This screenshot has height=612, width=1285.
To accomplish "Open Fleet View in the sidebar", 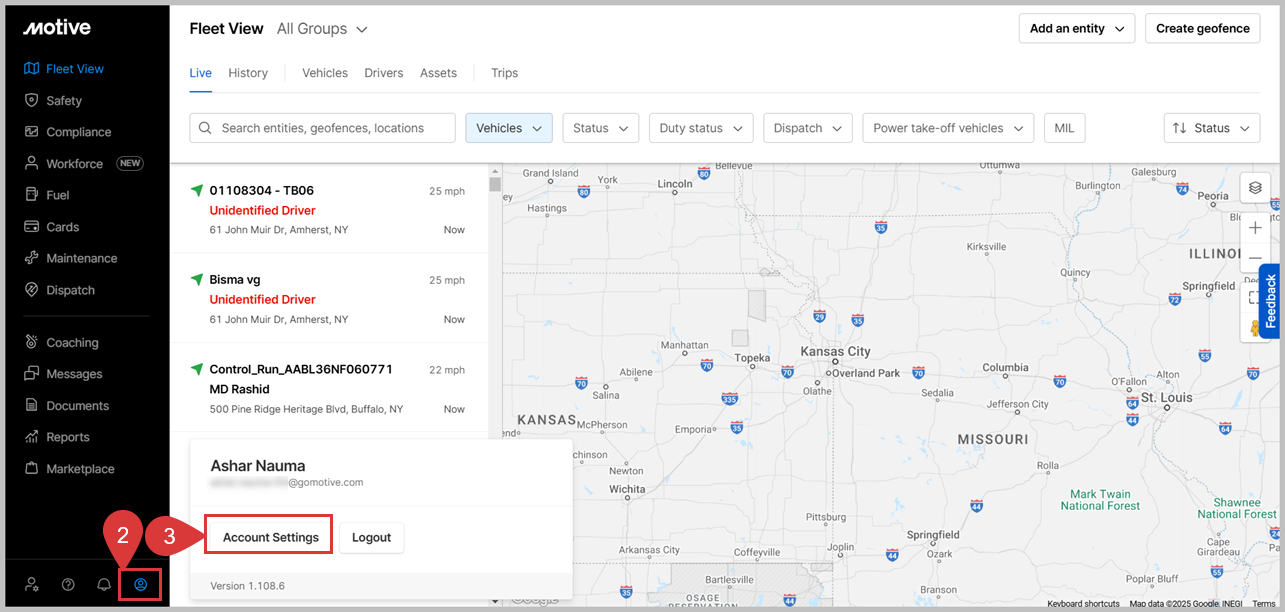I will point(64,69).
